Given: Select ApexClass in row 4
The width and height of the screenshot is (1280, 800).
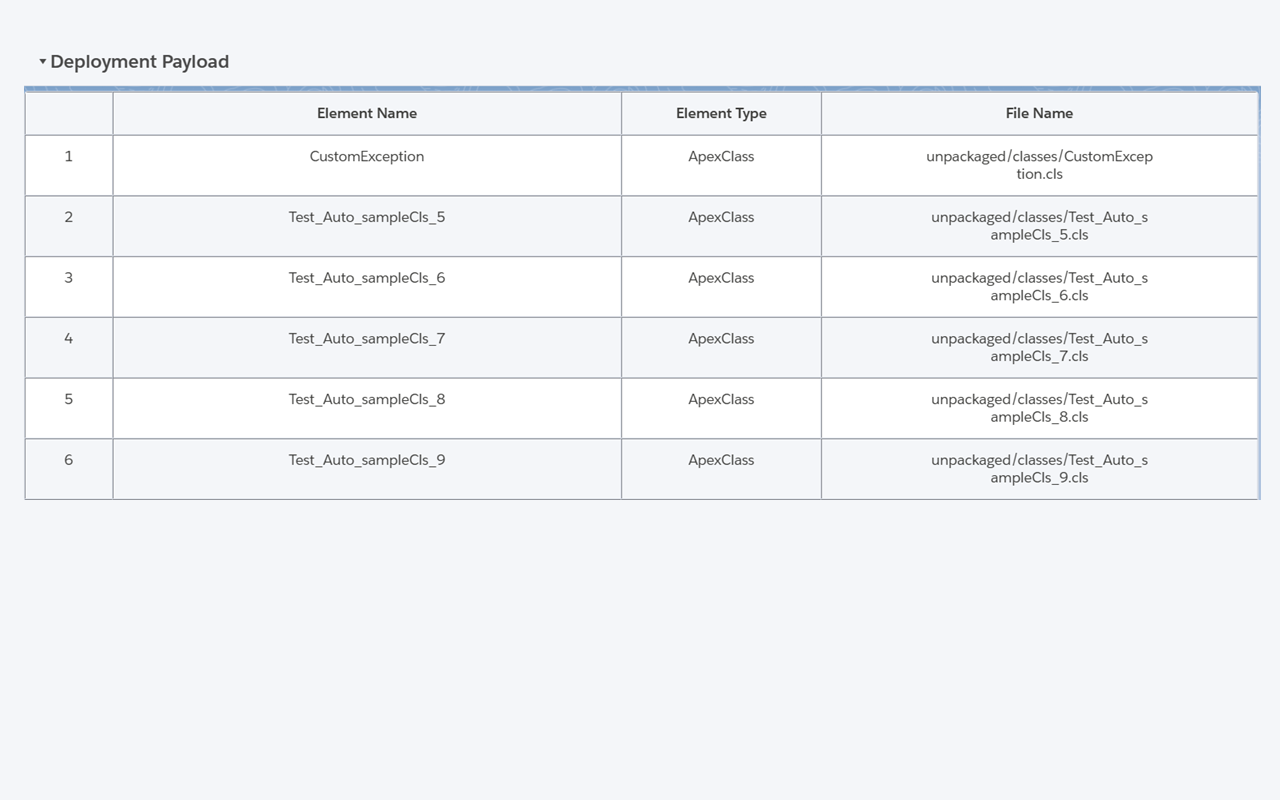Looking at the screenshot, I should pos(721,338).
